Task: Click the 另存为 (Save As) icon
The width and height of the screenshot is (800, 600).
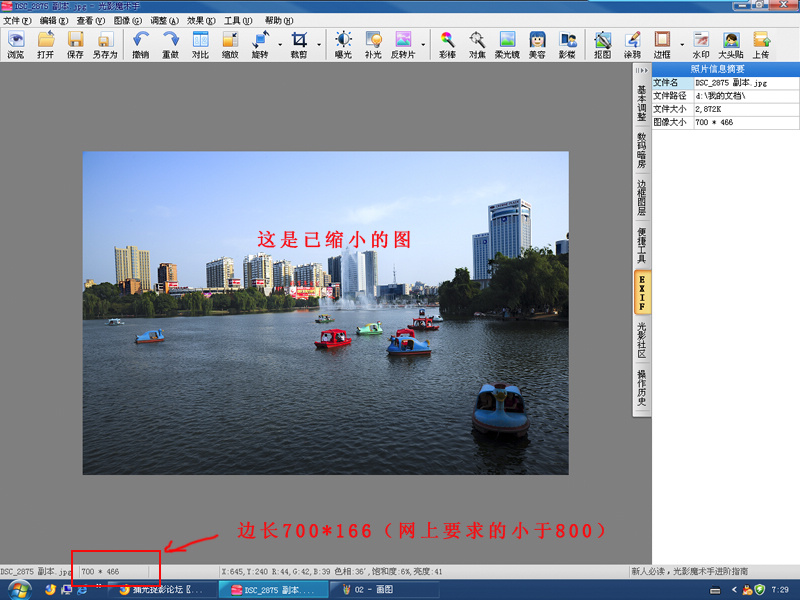Action: point(104,45)
